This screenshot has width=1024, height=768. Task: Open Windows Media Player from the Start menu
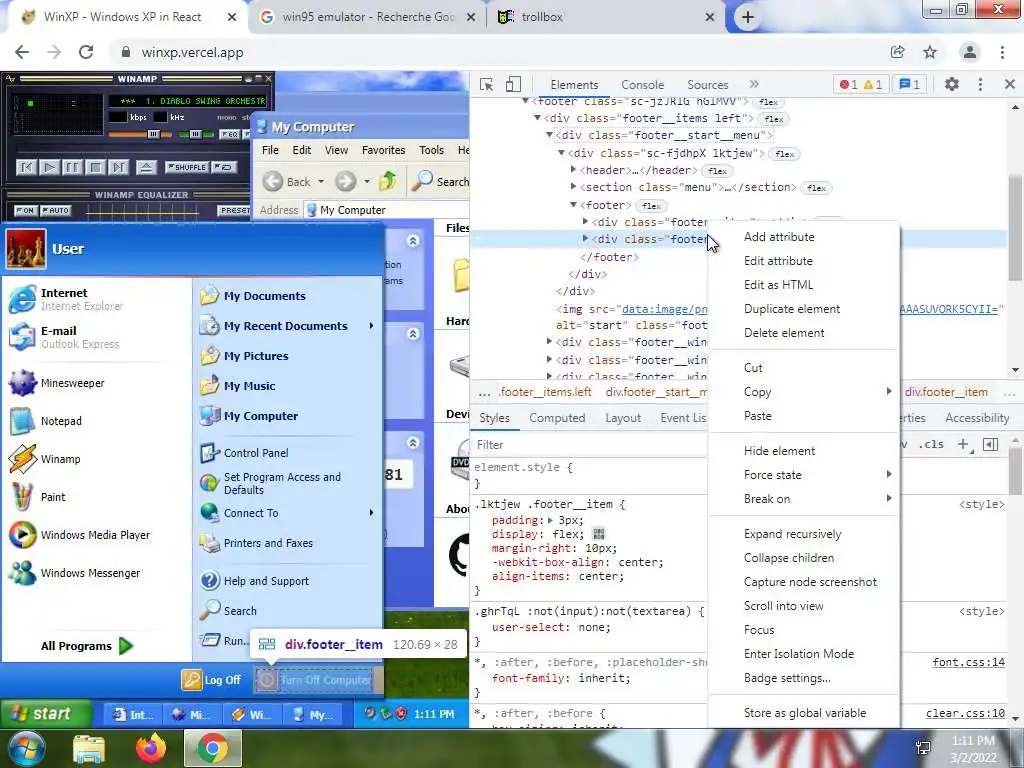click(x=80, y=535)
